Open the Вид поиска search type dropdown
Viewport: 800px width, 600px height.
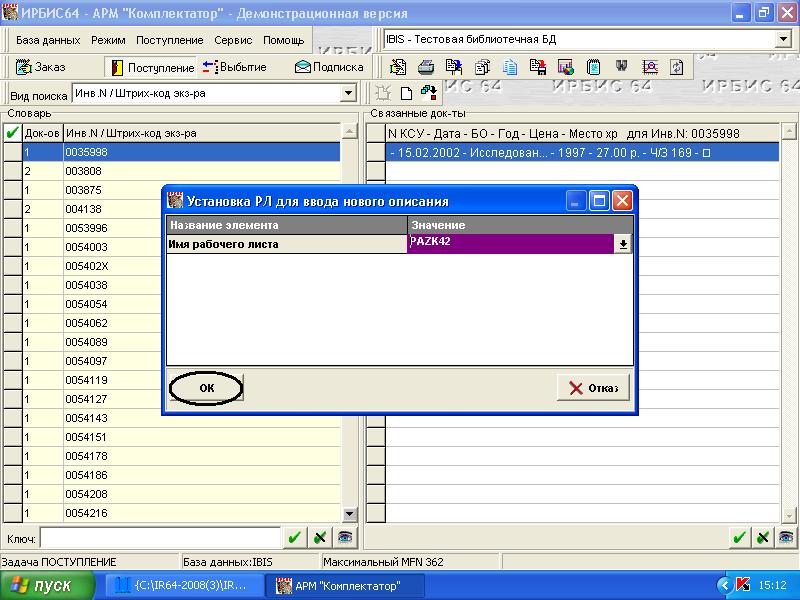[x=348, y=93]
